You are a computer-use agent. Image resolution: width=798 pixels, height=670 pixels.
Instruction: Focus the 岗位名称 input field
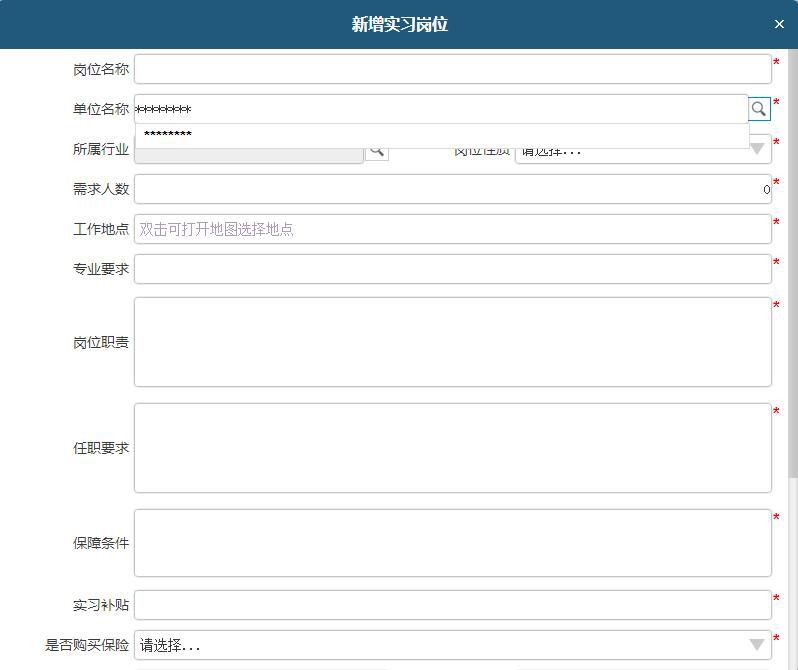tap(452, 69)
